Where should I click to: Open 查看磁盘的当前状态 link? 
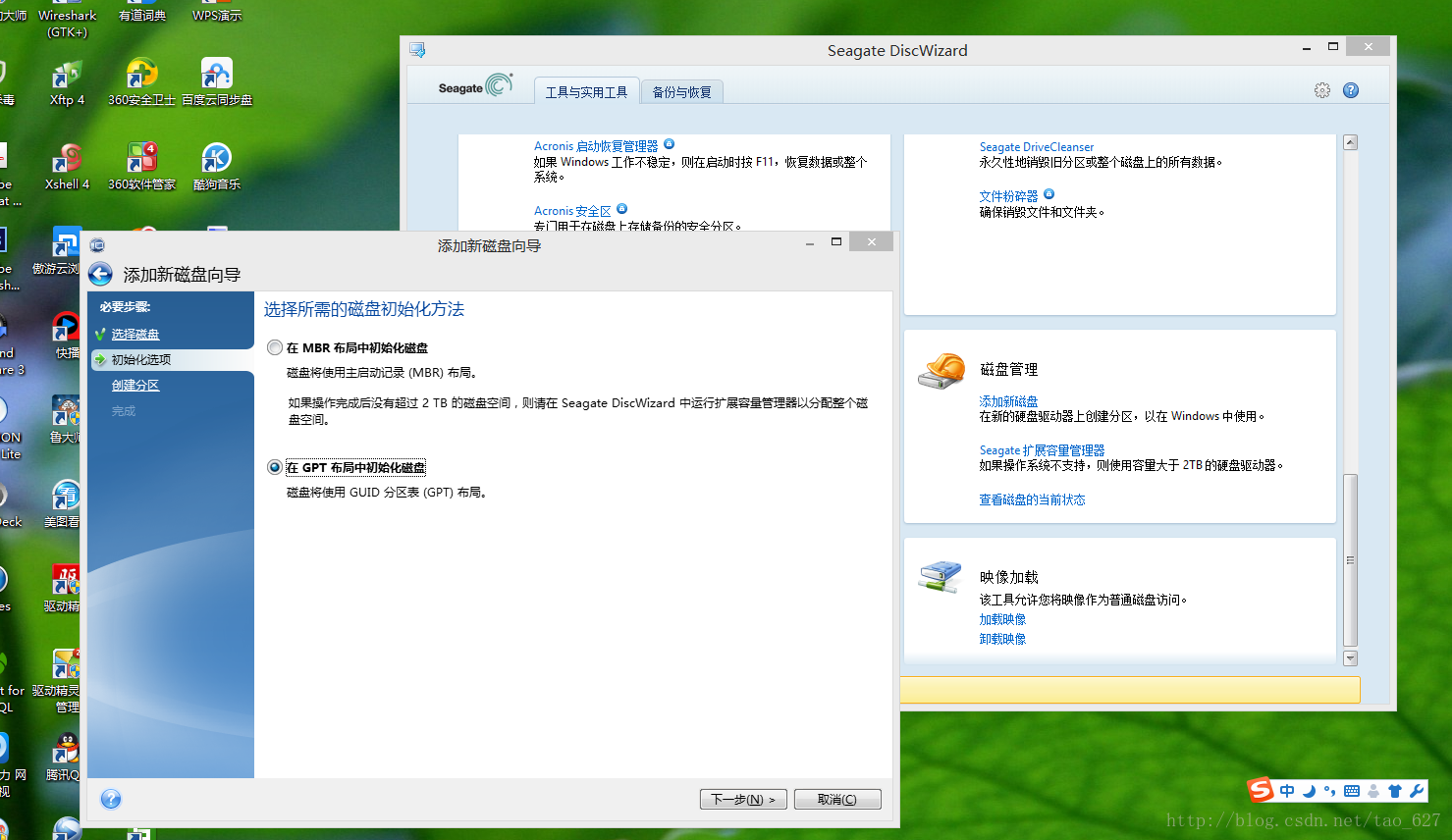1032,499
